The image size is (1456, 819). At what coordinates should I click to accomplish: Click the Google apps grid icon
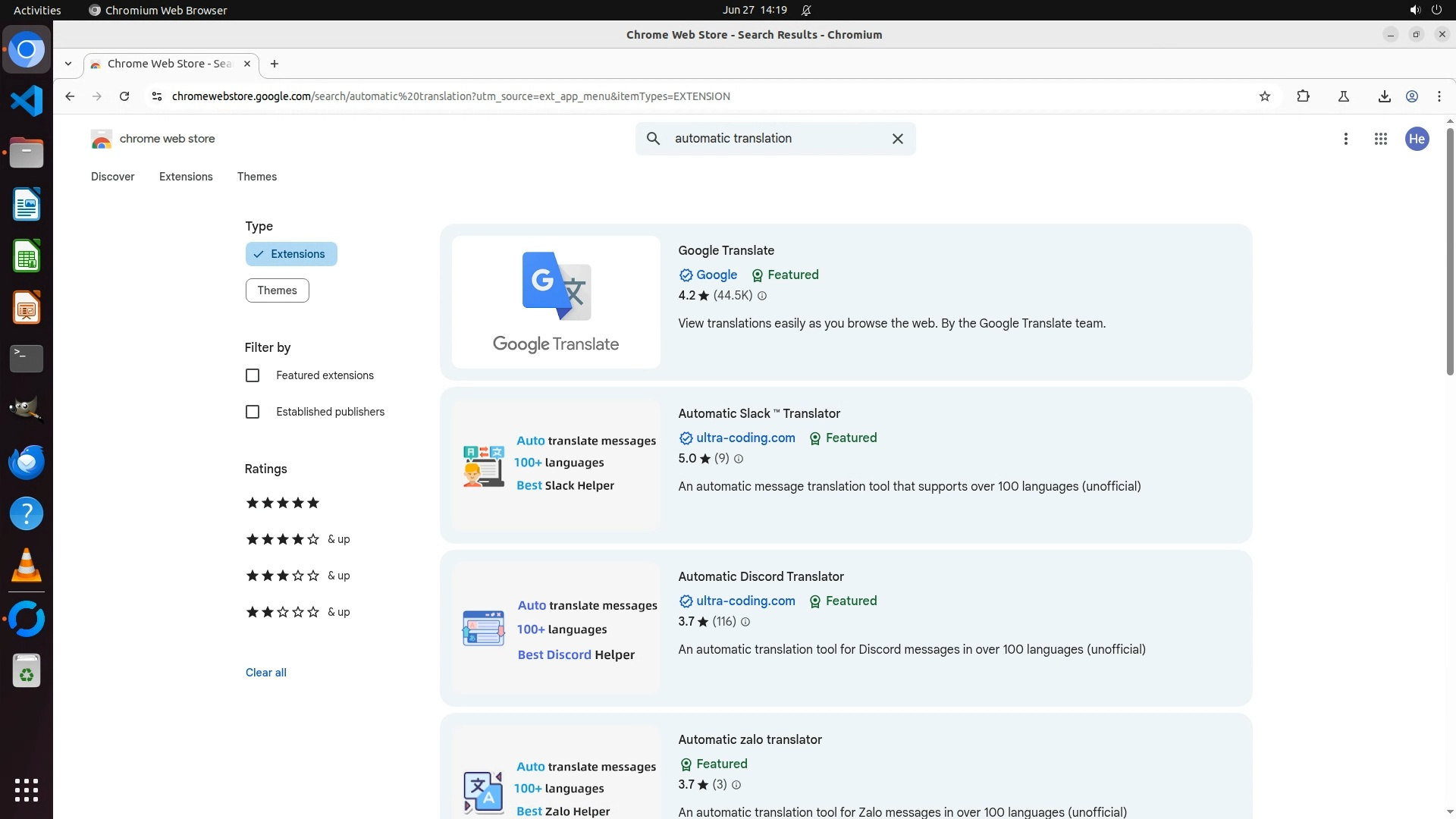(1380, 139)
